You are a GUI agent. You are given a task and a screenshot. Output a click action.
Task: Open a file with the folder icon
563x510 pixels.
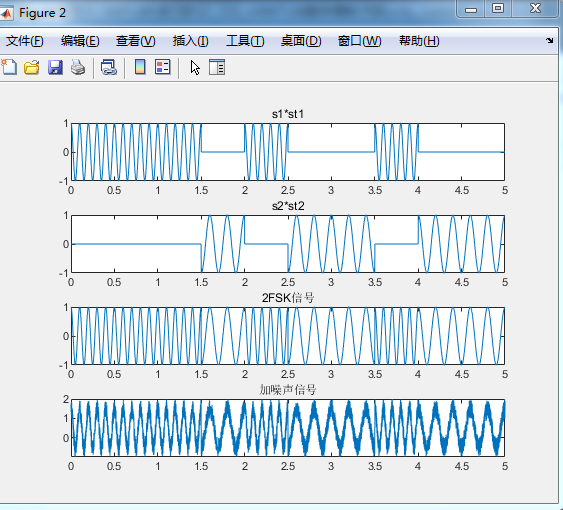32,67
